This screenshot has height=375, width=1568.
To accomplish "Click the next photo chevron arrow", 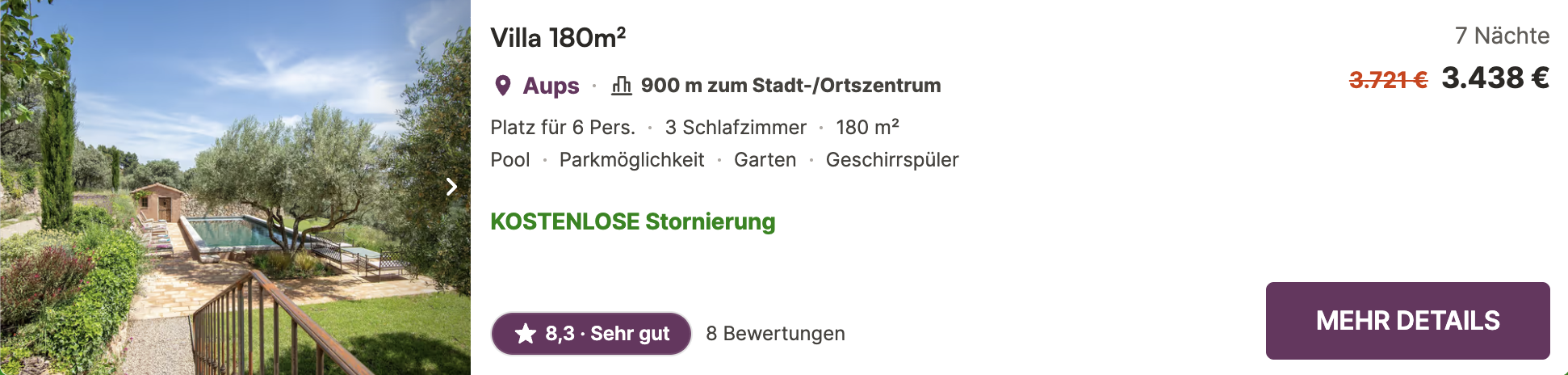I will coord(451,187).
